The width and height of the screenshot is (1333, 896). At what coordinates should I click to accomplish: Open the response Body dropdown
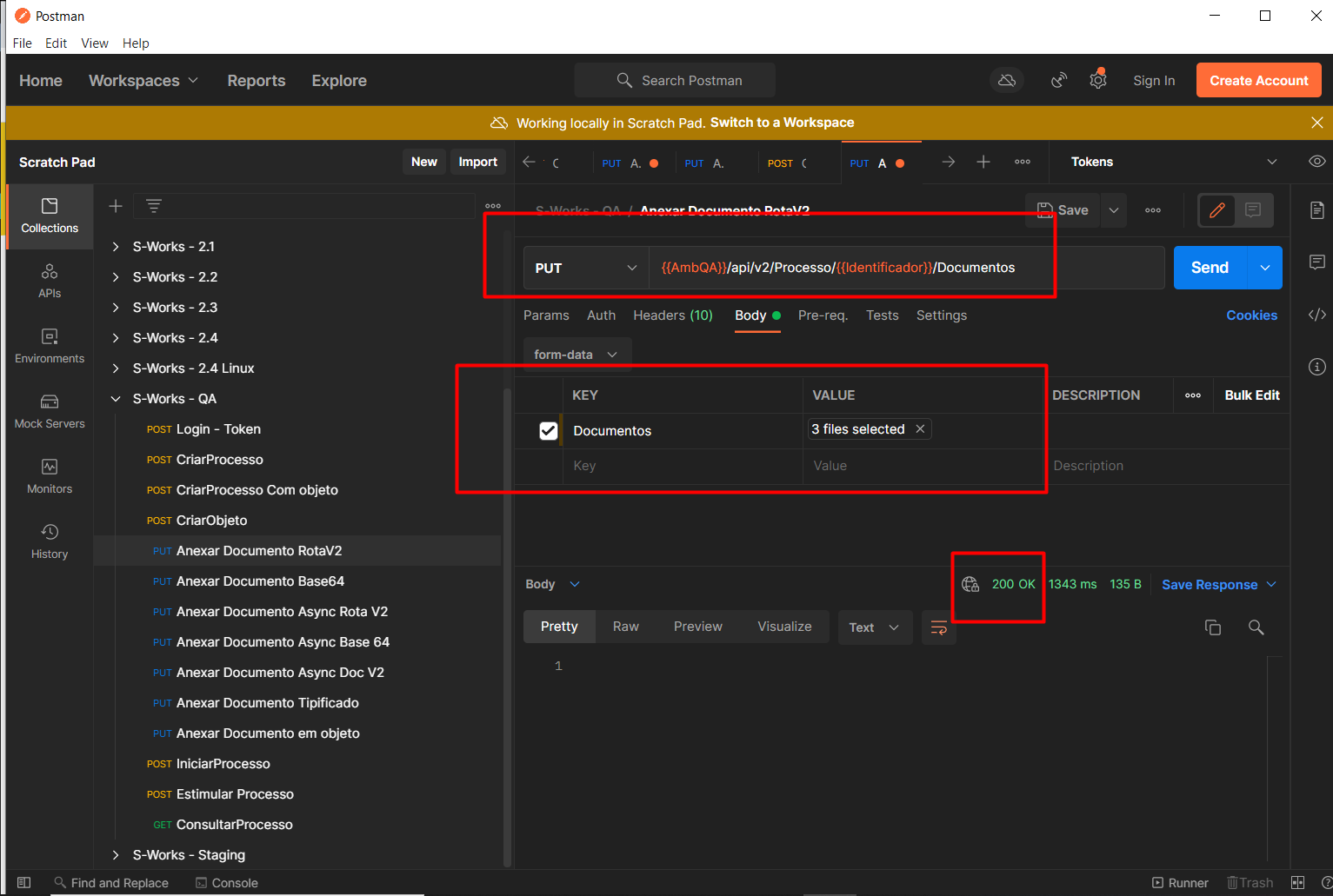coord(552,584)
